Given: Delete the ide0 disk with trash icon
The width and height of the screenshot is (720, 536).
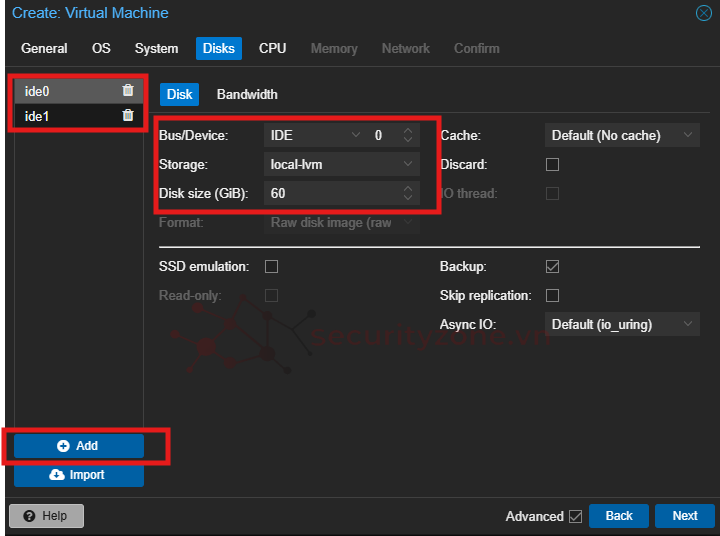Looking at the screenshot, I should tap(128, 90).
